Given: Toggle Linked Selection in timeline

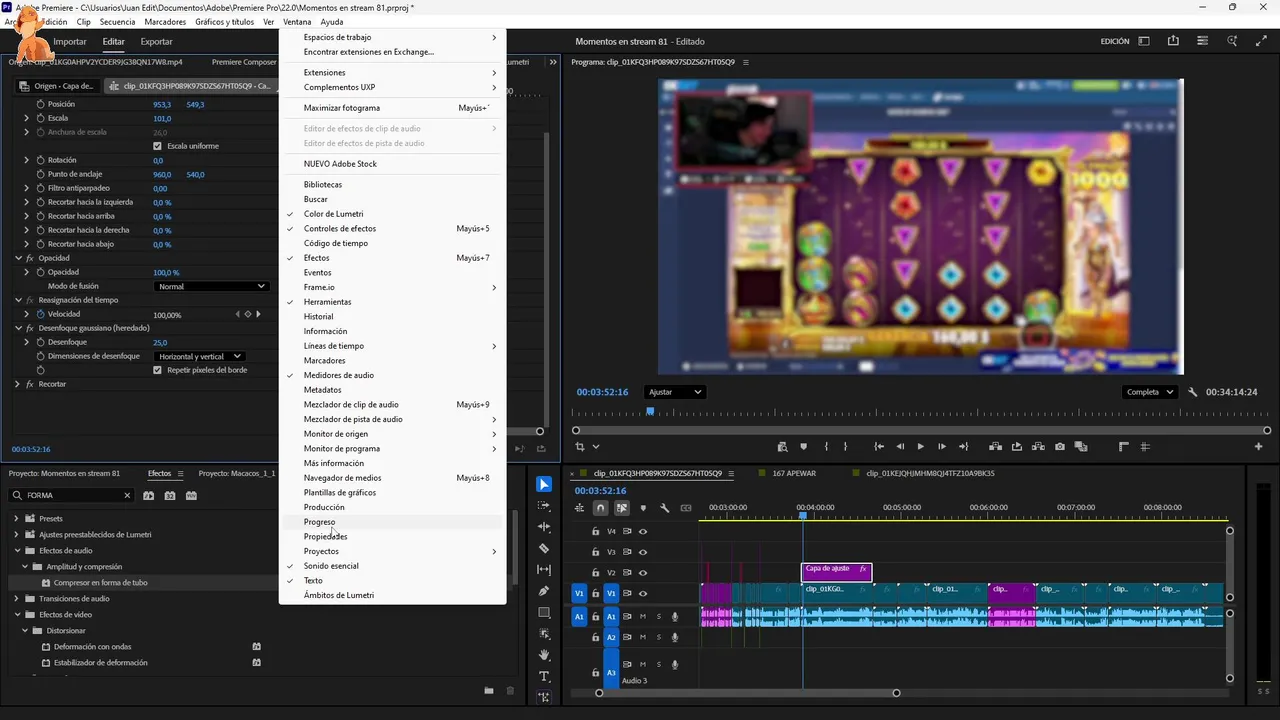Looking at the screenshot, I should tap(621, 508).
